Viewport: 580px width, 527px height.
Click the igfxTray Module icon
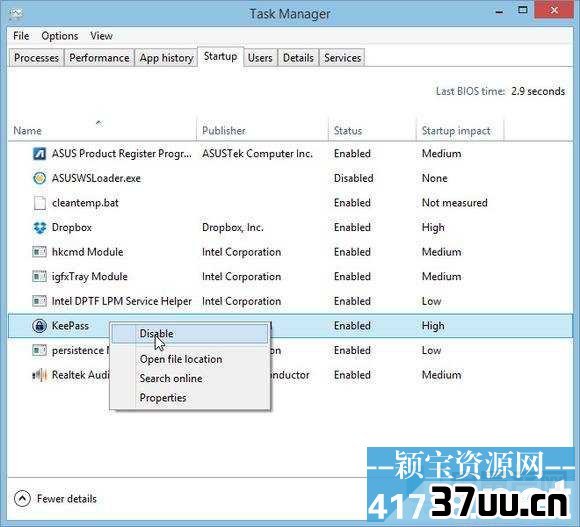coord(40,277)
